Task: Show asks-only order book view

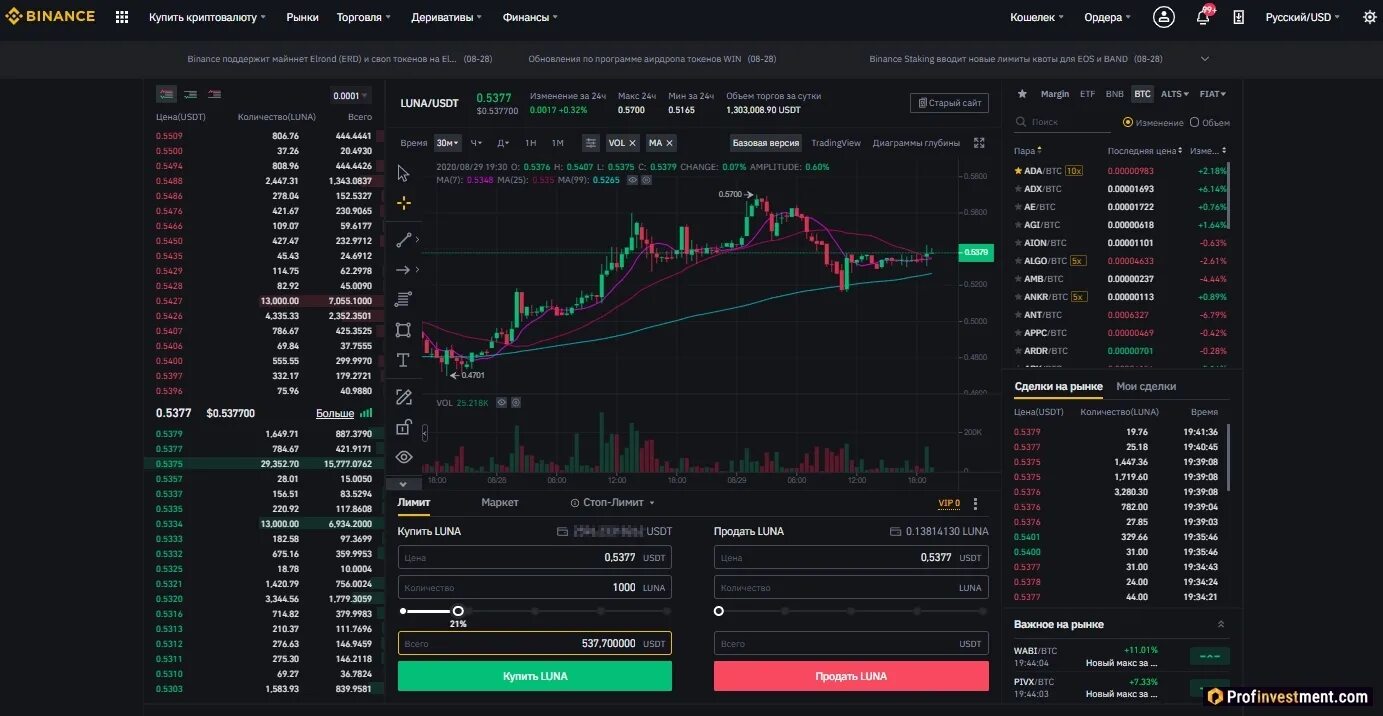Action: (214, 94)
